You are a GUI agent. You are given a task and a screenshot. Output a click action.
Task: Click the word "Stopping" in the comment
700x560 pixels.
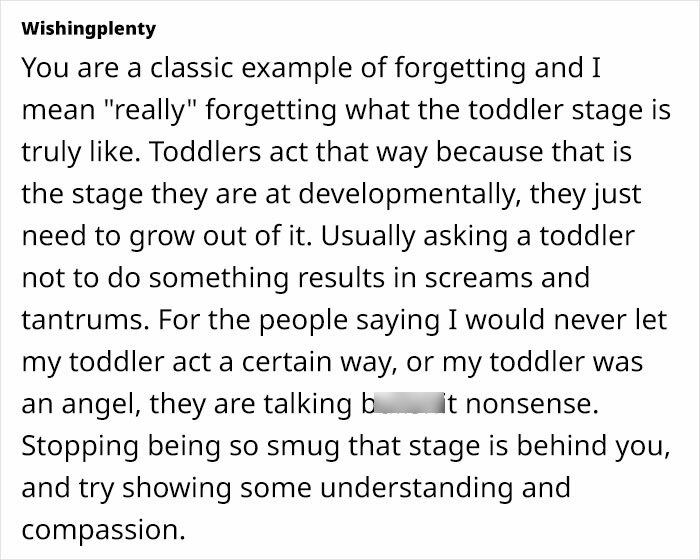coord(80,447)
